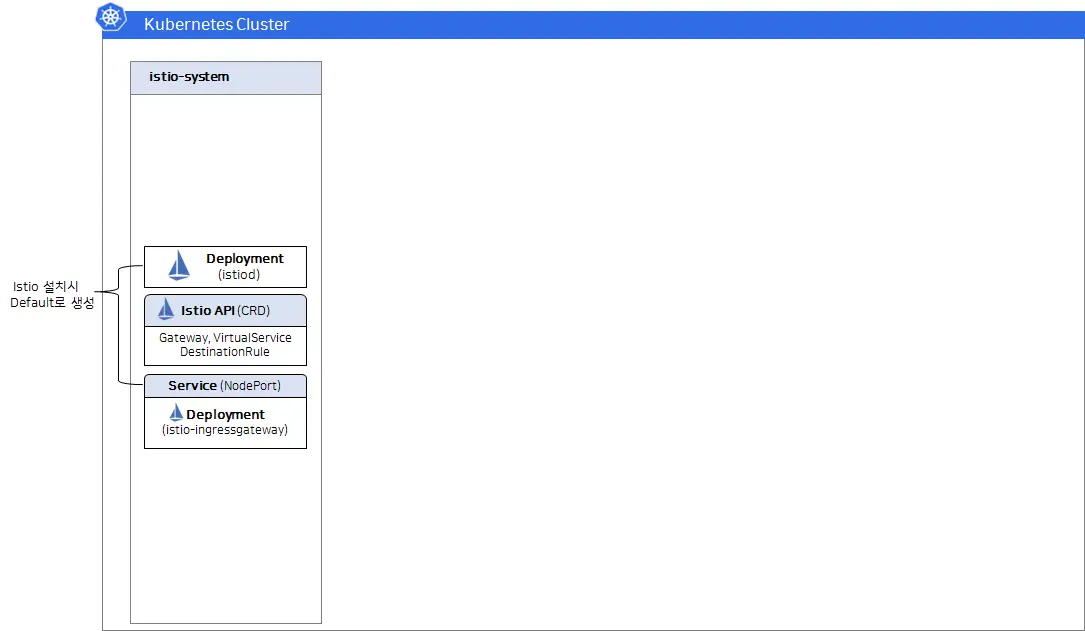Viewport: 1085px width, 631px height.
Task: Click the Istio sail icon beside istiod
Action: click(x=179, y=265)
